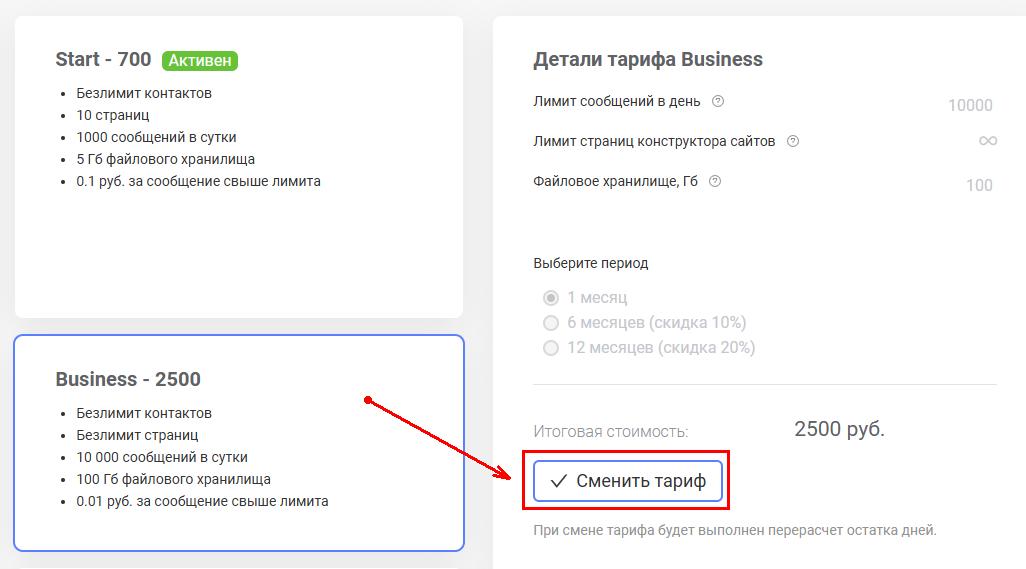Click the 10000 message limit value field
This screenshot has height=569, width=1026.
coord(970,105)
